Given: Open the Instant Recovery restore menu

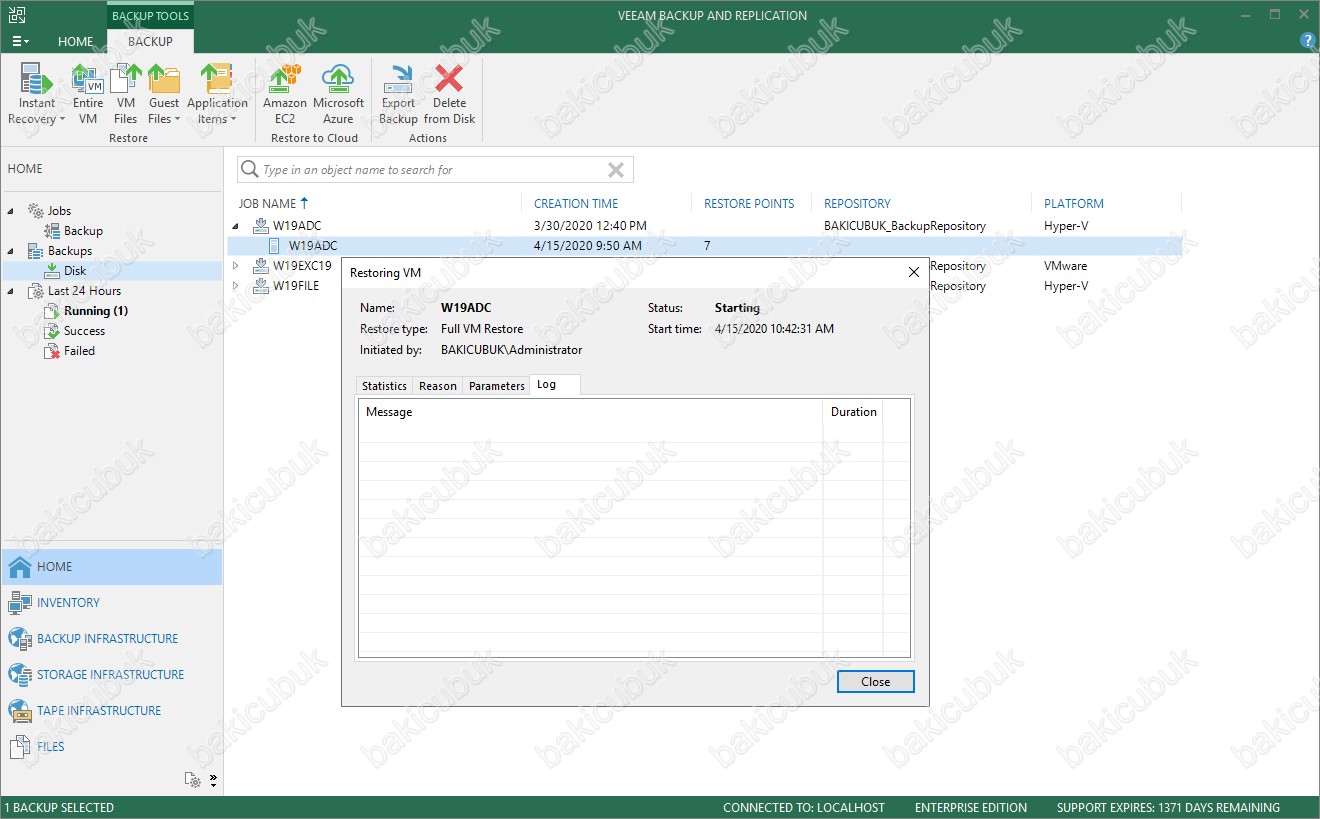Looking at the screenshot, I should 37,95.
